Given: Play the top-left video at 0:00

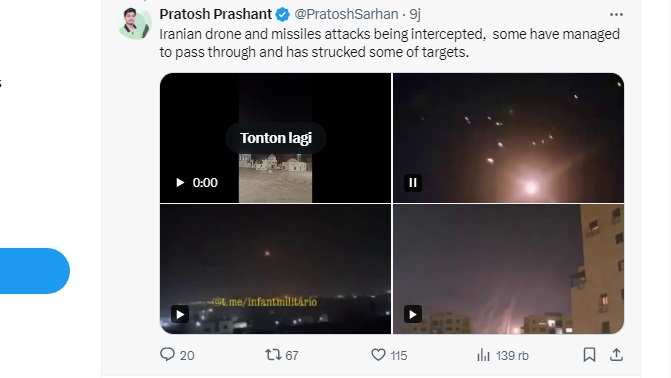Looking at the screenshot, I should (180, 183).
